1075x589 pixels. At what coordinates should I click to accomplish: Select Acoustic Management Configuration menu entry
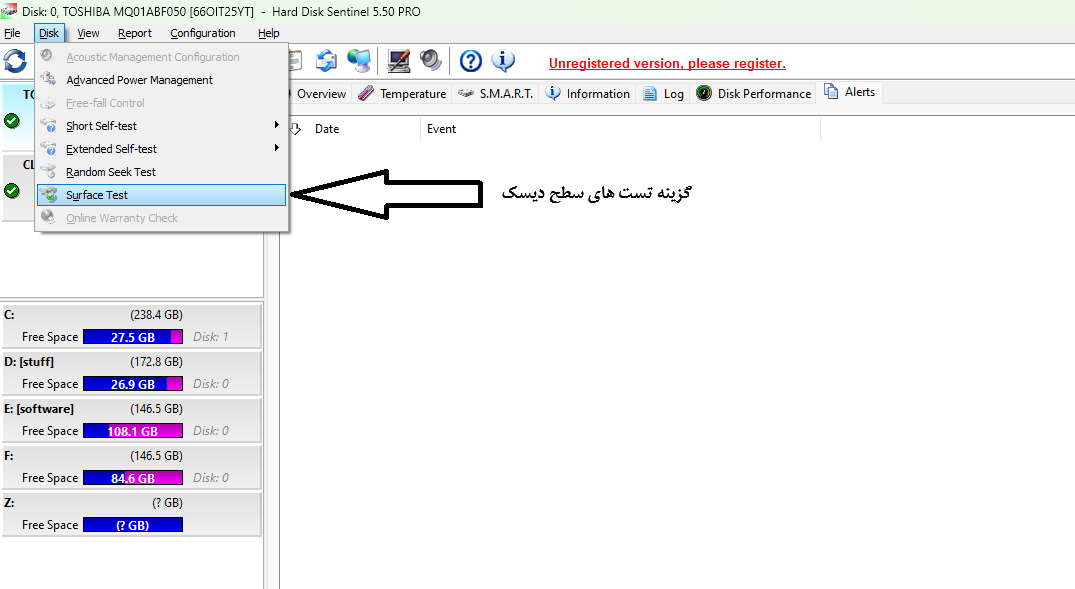point(162,57)
